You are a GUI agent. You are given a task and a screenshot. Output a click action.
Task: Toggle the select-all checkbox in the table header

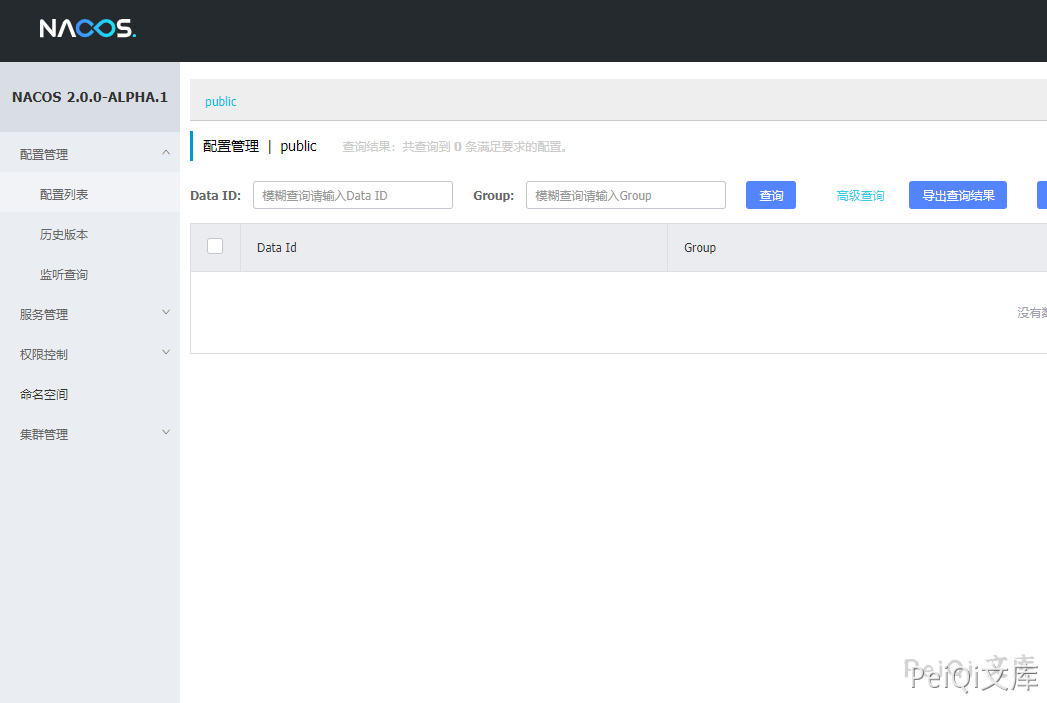[215, 247]
